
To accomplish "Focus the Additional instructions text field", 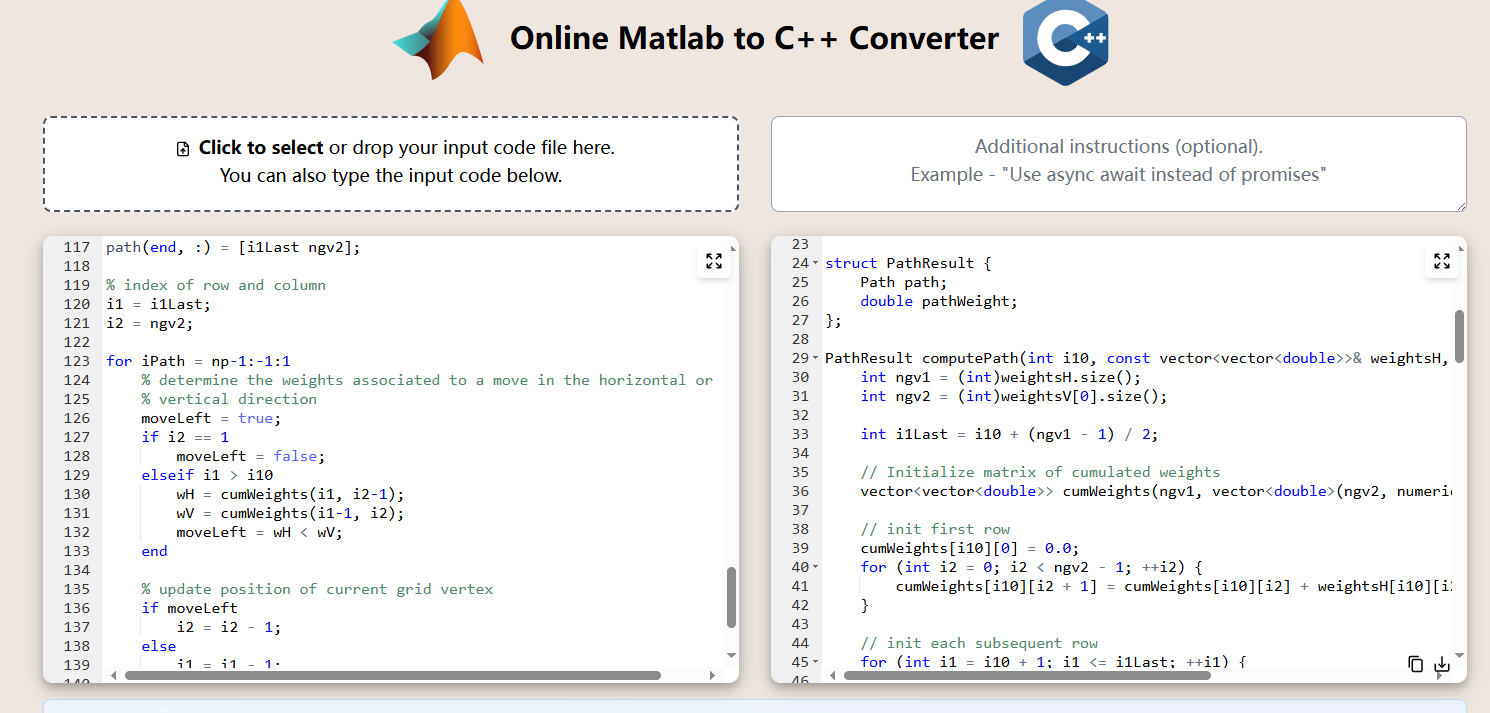I will tap(1119, 163).
